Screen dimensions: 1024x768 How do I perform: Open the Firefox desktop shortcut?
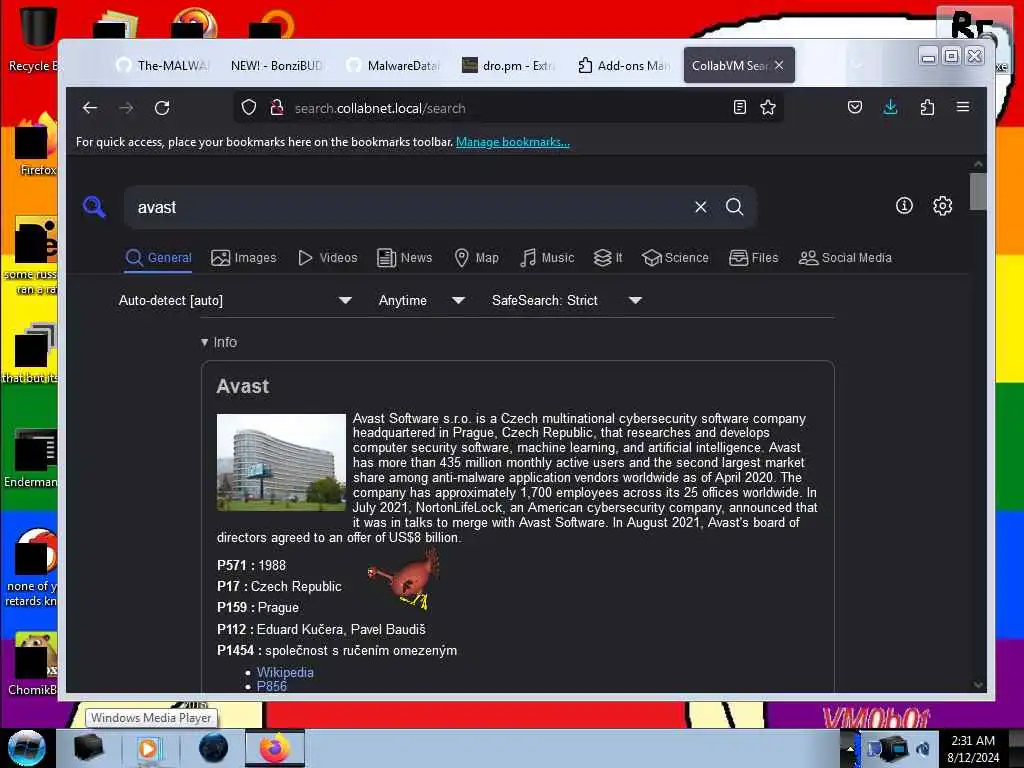click(x=36, y=146)
